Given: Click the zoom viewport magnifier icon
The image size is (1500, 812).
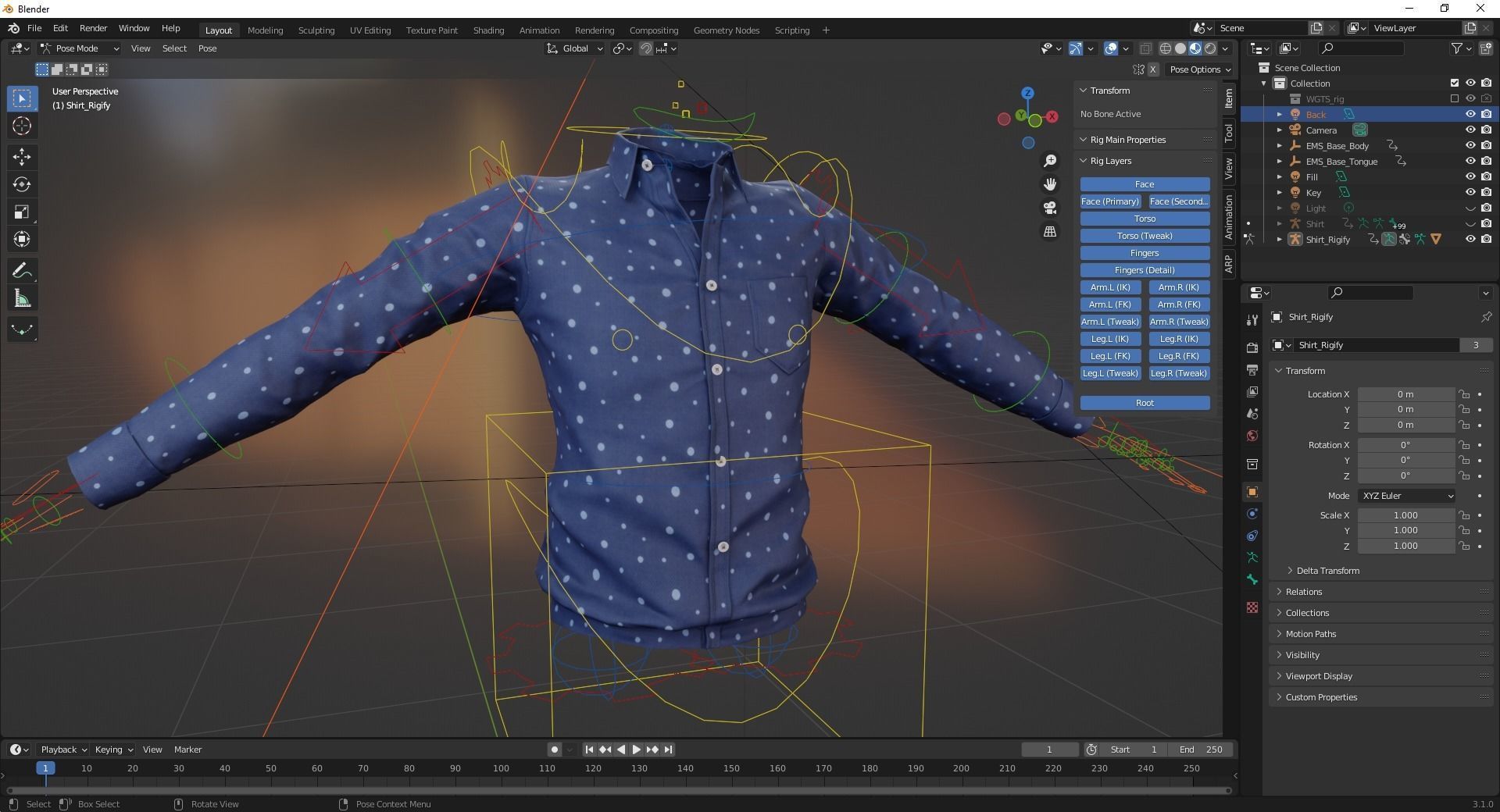Looking at the screenshot, I should pos(1050,161).
